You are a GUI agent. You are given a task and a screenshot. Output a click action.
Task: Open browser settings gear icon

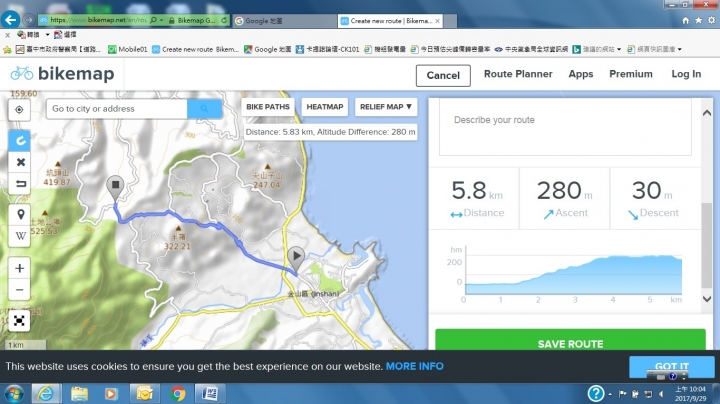point(711,21)
